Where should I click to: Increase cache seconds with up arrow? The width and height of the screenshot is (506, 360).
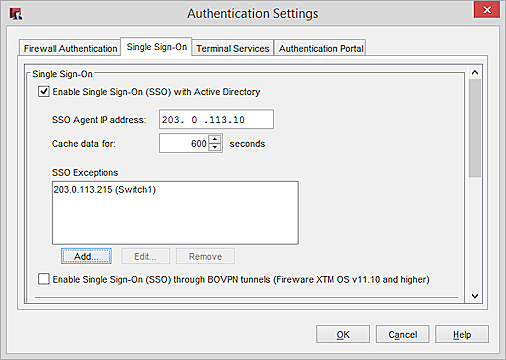tap(215, 139)
